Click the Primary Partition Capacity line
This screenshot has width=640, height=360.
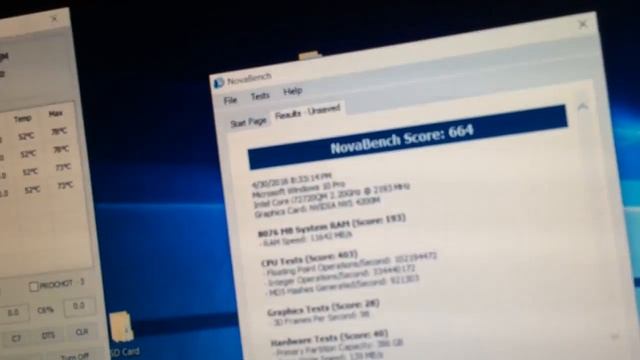point(339,348)
